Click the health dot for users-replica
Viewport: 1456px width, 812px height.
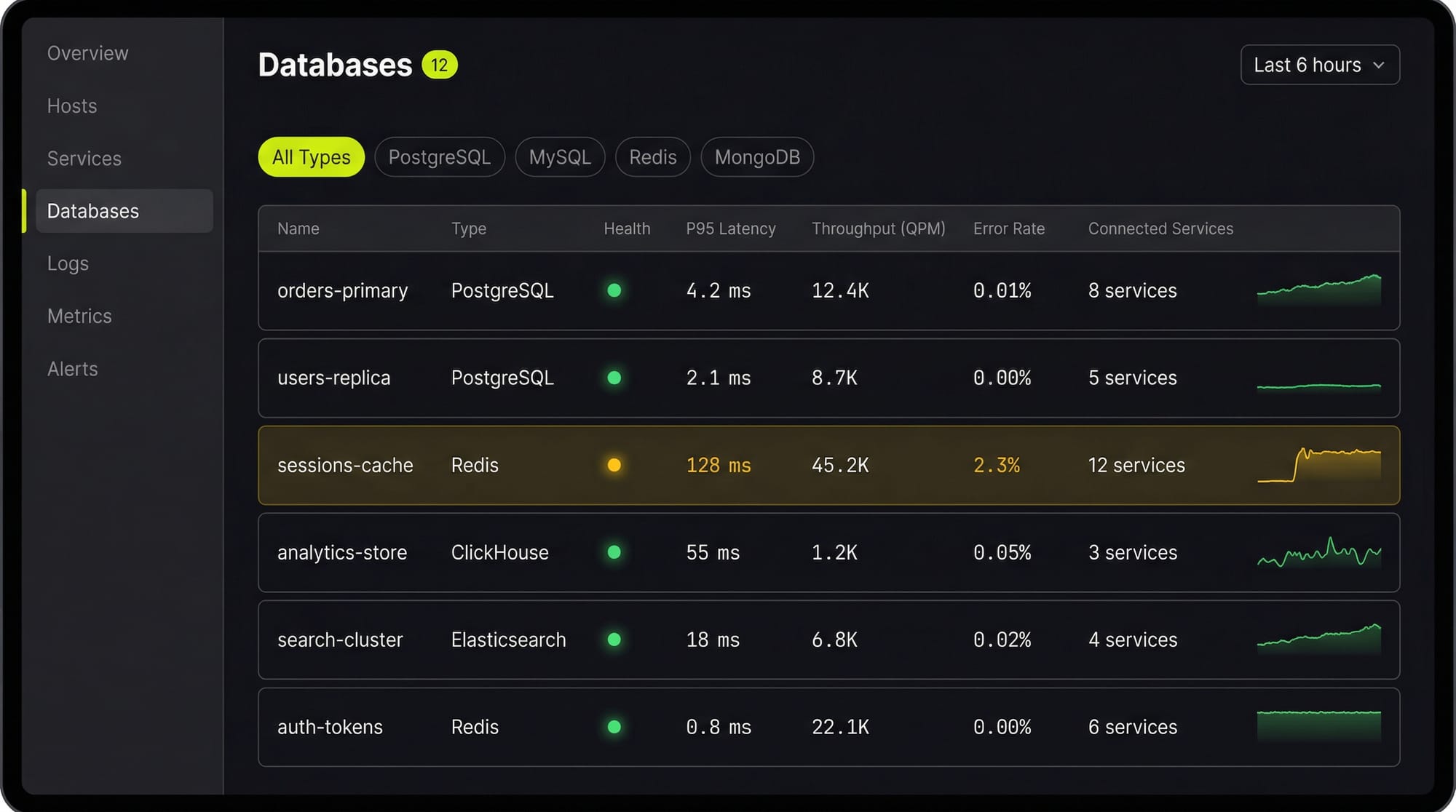(614, 378)
